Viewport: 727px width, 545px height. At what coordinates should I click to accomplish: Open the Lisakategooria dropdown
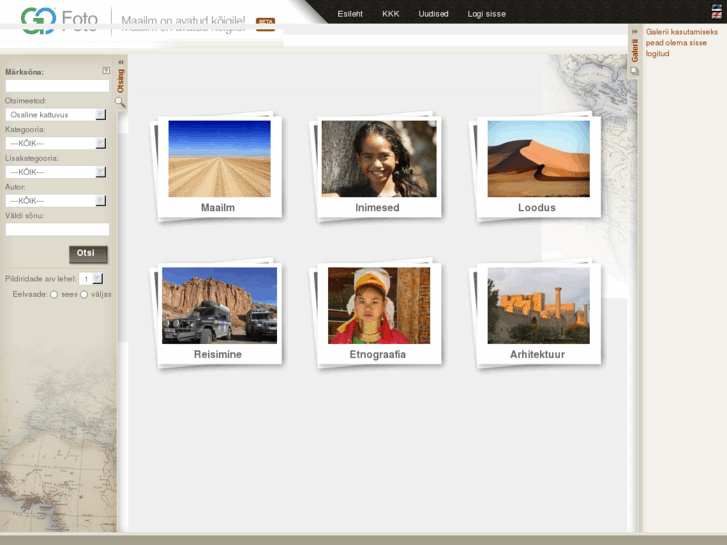(56, 172)
